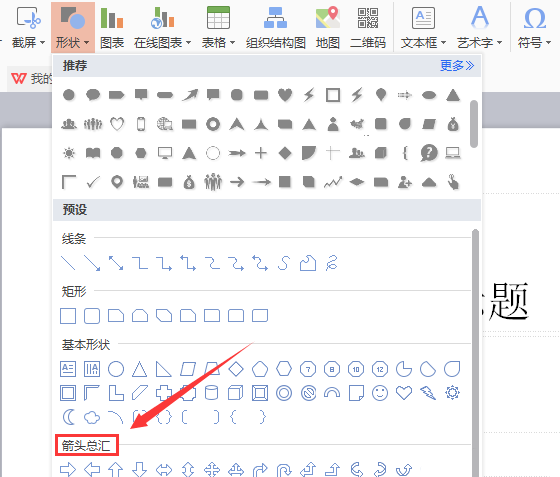Insert a 地图 map
The width and height of the screenshot is (560, 477).
(x=328, y=27)
